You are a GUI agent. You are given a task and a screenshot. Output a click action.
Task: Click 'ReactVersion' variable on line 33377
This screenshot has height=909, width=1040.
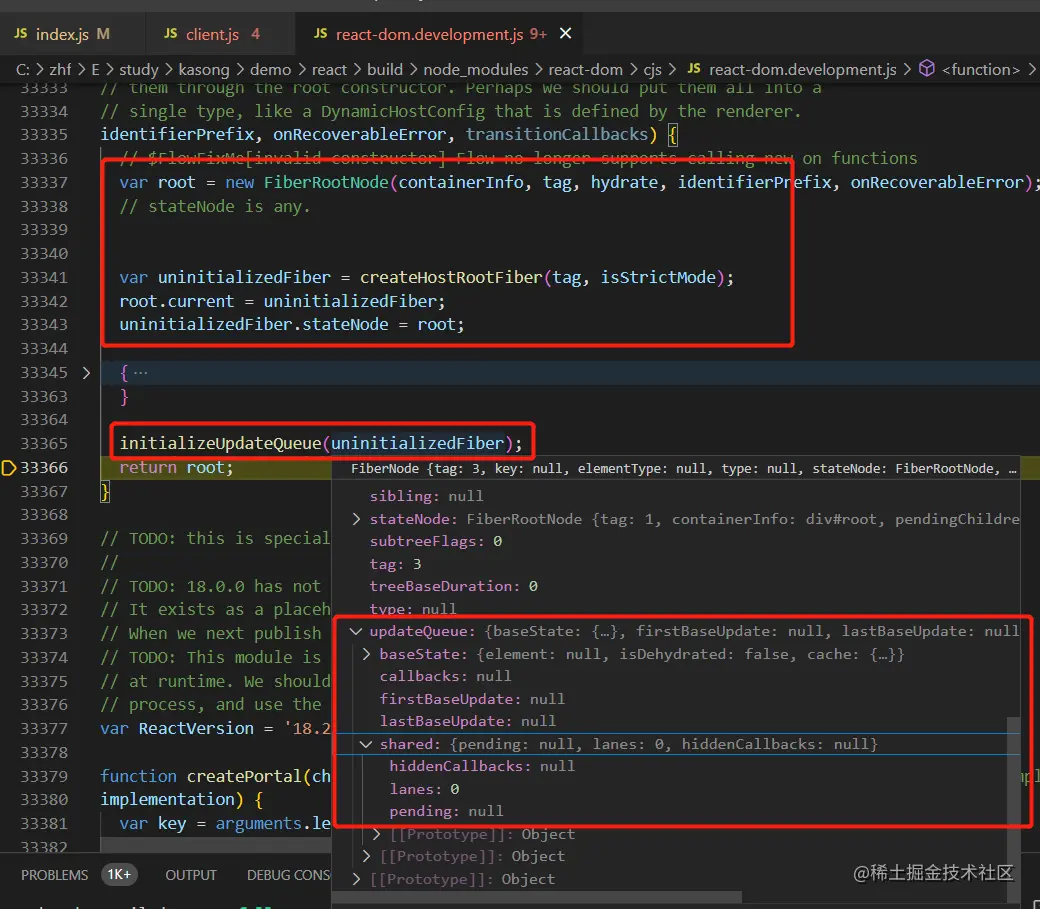pos(196,729)
